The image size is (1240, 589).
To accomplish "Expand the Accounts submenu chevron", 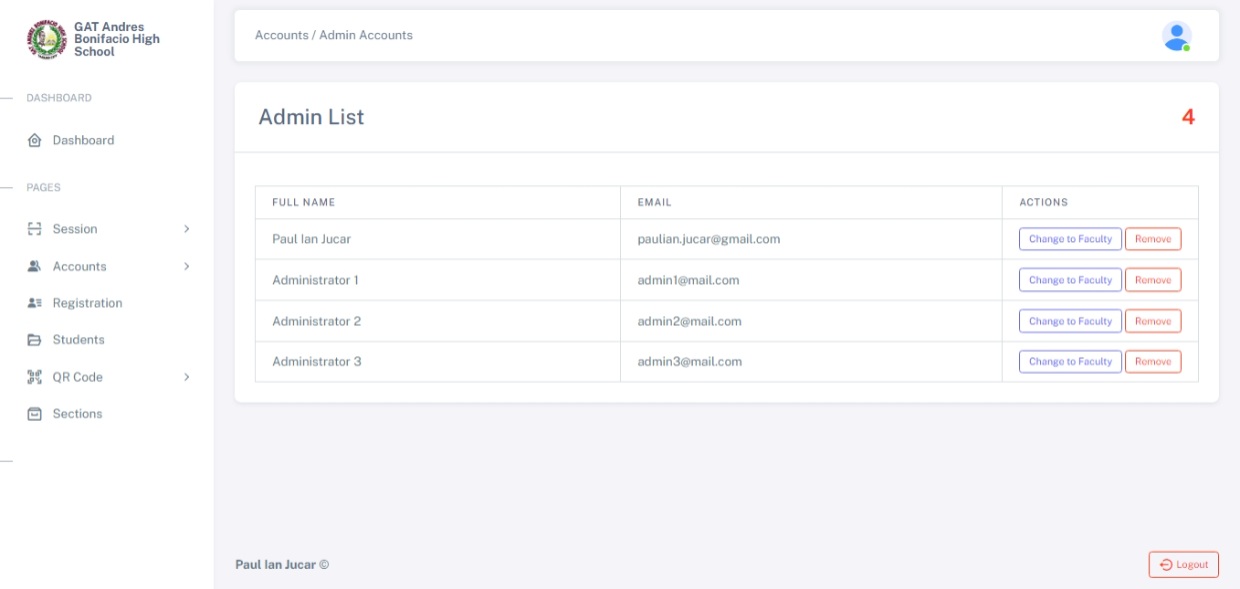I will click(186, 267).
